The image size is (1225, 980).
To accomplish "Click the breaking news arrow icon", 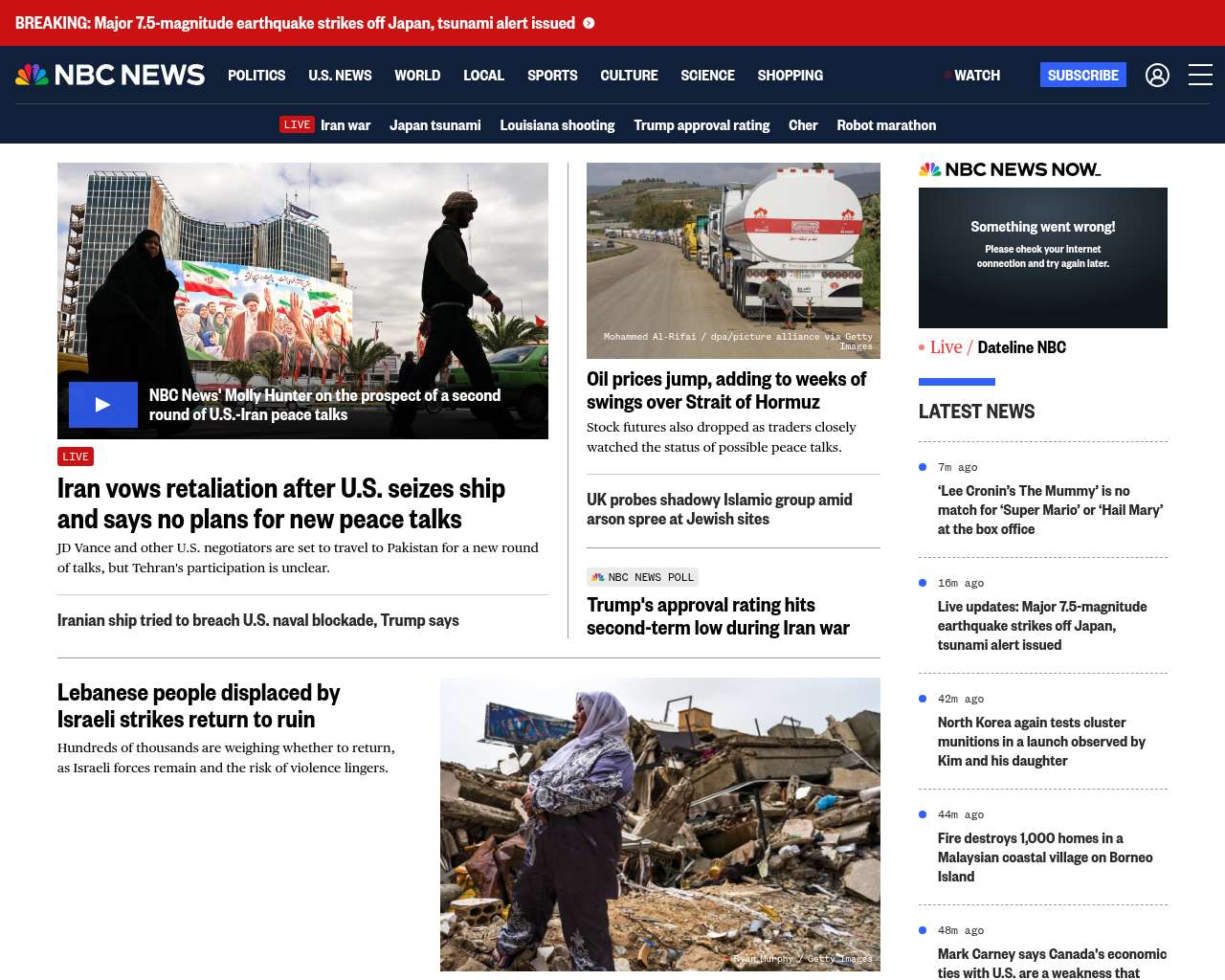I will (589, 23).
